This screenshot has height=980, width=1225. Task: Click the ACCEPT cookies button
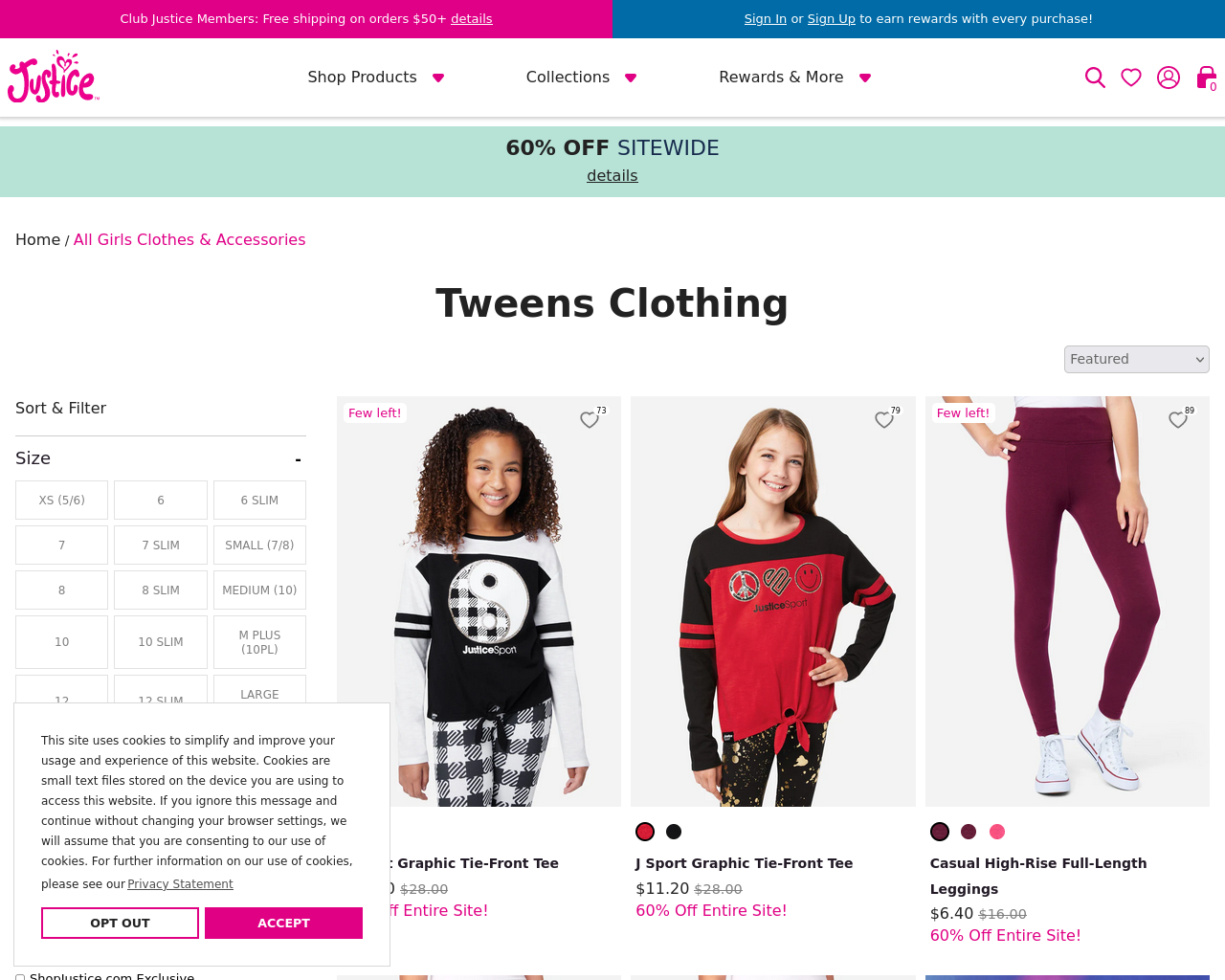(283, 923)
